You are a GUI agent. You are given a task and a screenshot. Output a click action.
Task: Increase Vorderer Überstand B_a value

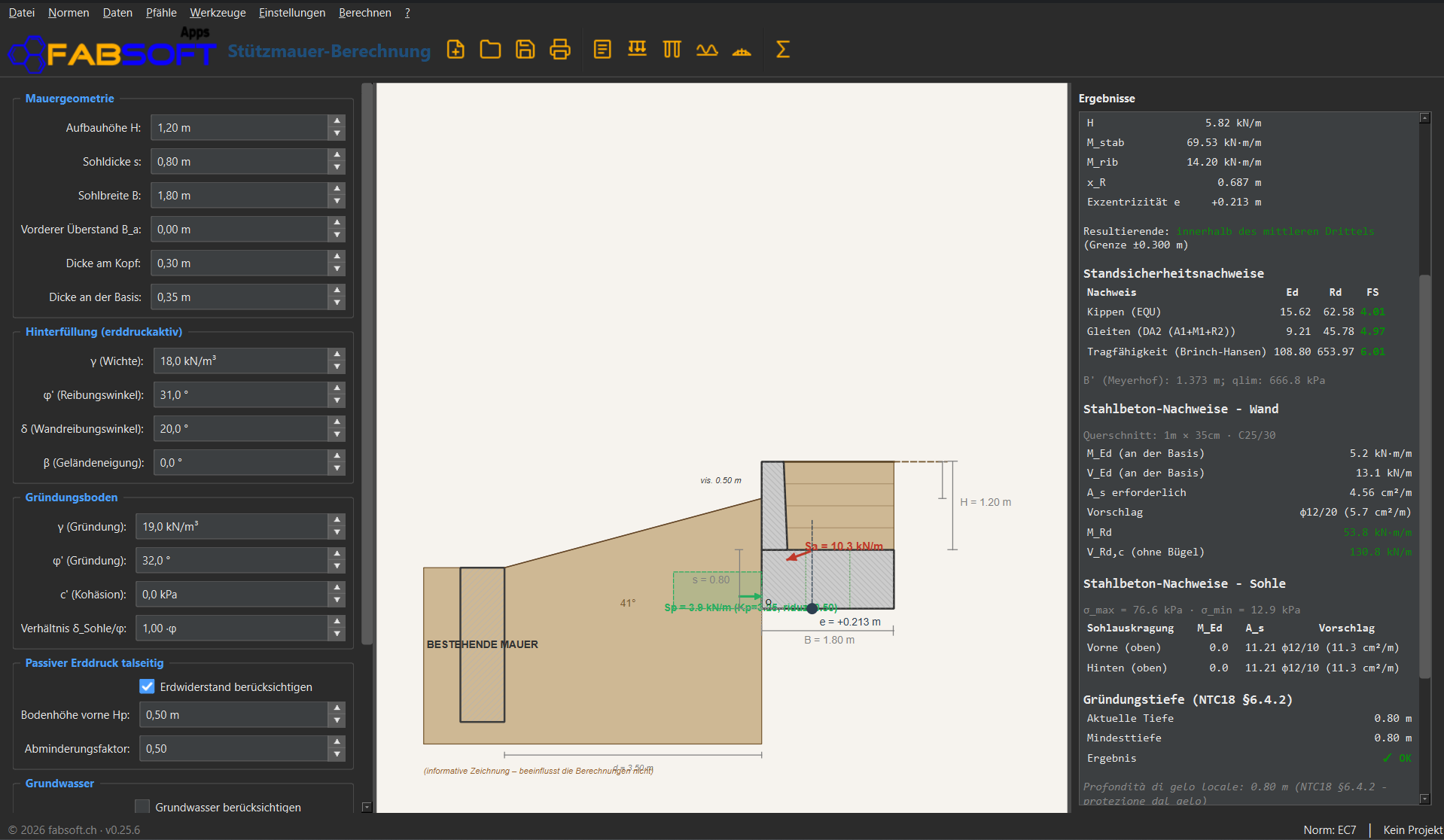pyautogui.click(x=337, y=223)
